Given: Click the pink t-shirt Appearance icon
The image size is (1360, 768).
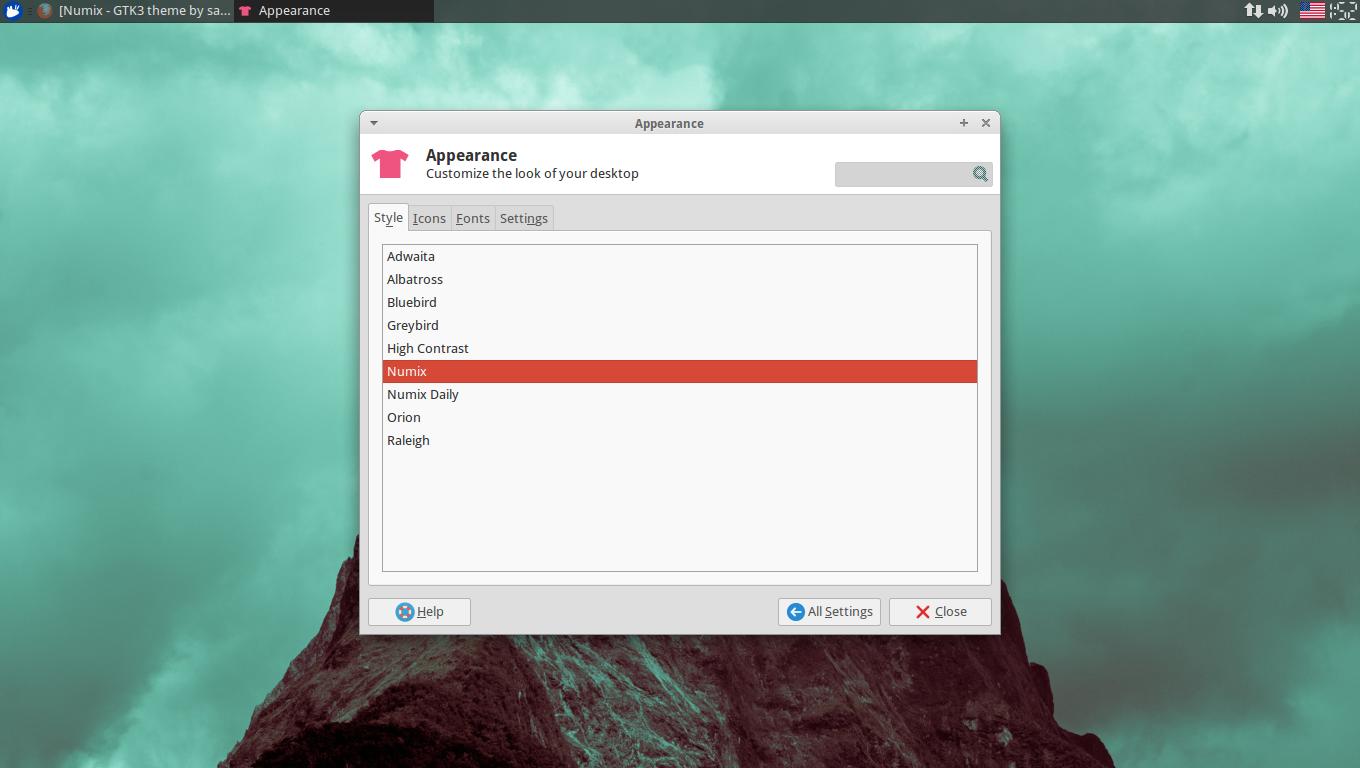Looking at the screenshot, I should (390, 164).
